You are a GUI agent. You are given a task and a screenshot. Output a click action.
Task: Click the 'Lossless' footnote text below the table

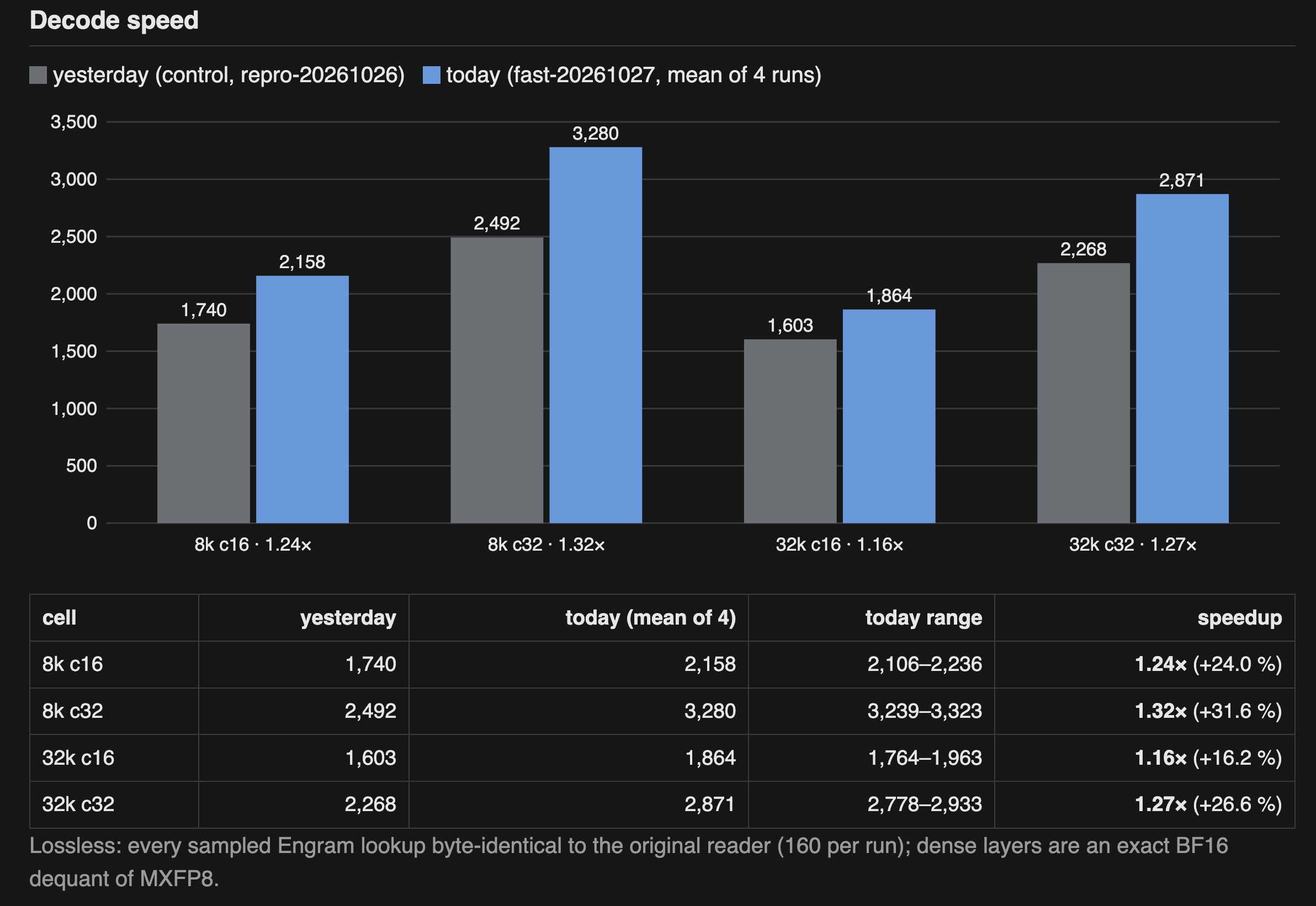click(x=629, y=862)
